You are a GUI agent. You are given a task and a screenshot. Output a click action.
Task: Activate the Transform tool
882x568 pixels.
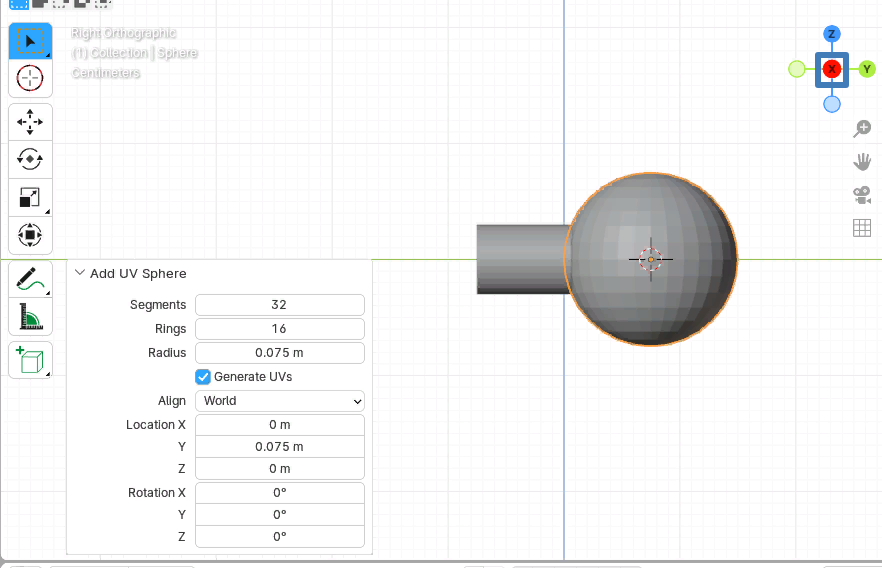click(30, 235)
